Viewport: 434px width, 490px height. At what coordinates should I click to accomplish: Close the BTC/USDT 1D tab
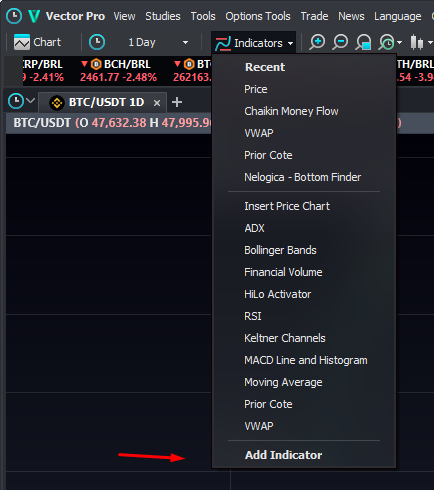(157, 103)
